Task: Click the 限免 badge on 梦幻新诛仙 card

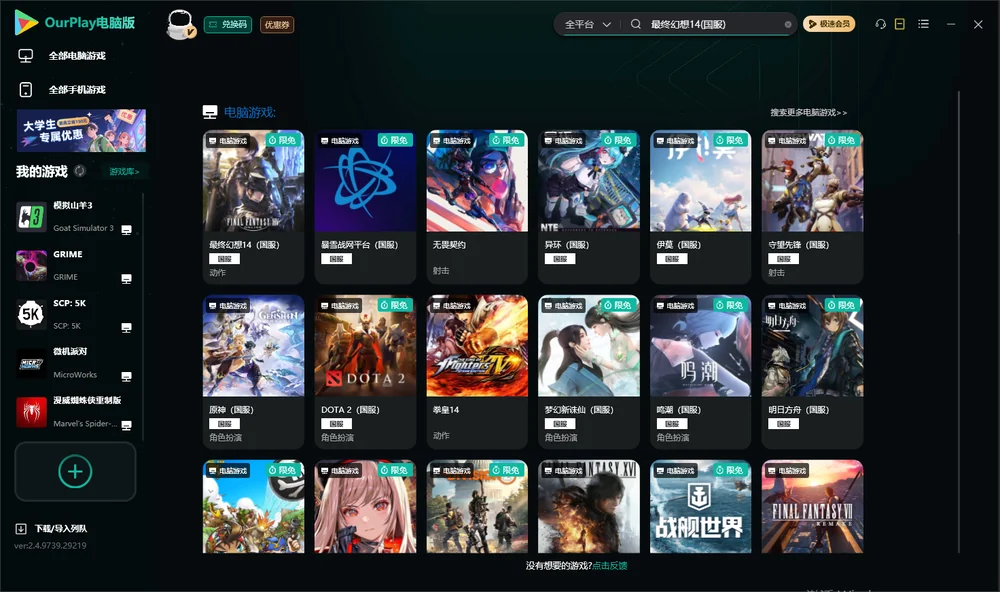Action: (x=619, y=306)
